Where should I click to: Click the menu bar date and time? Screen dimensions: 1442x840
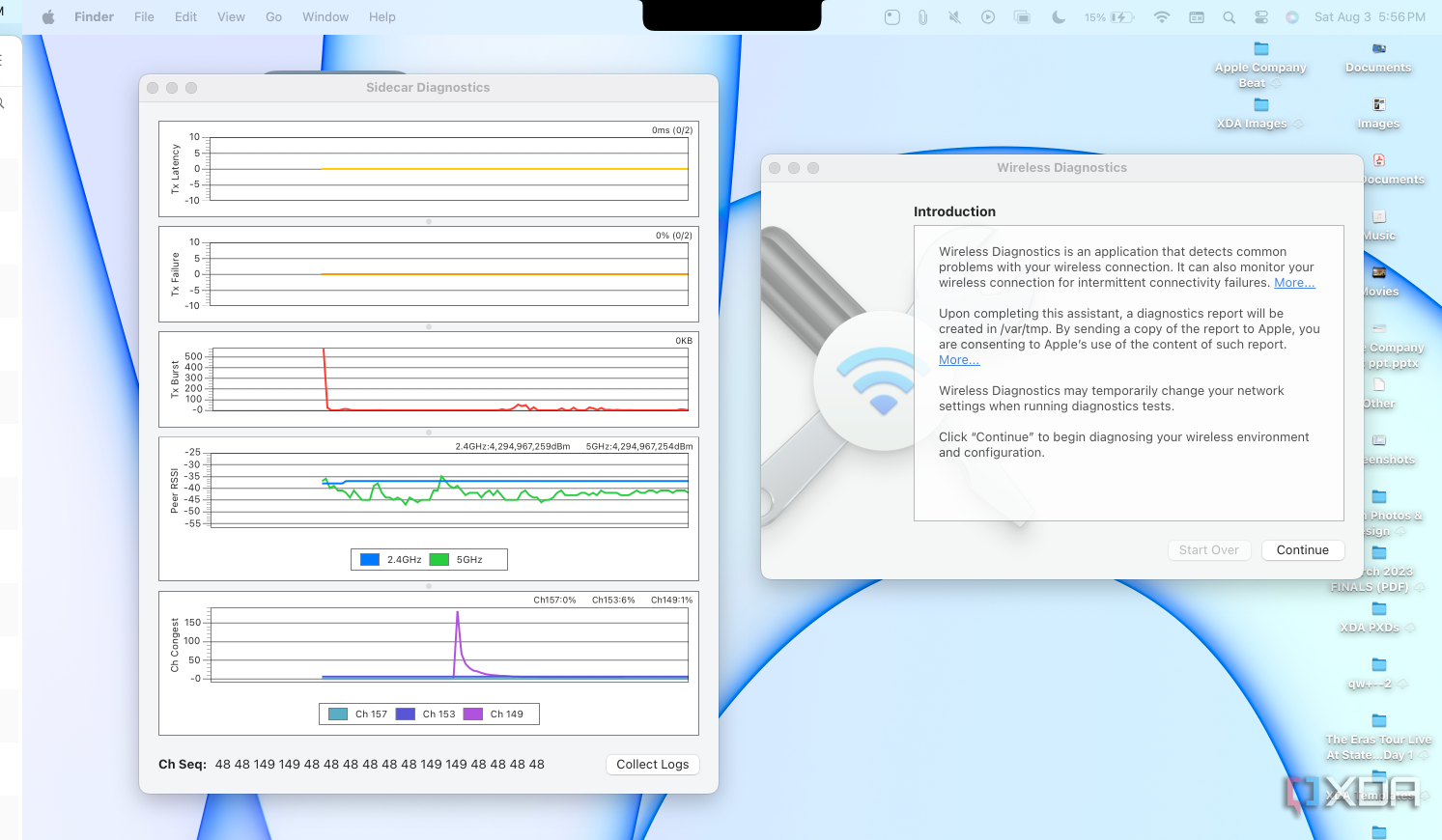pyautogui.click(x=1370, y=17)
